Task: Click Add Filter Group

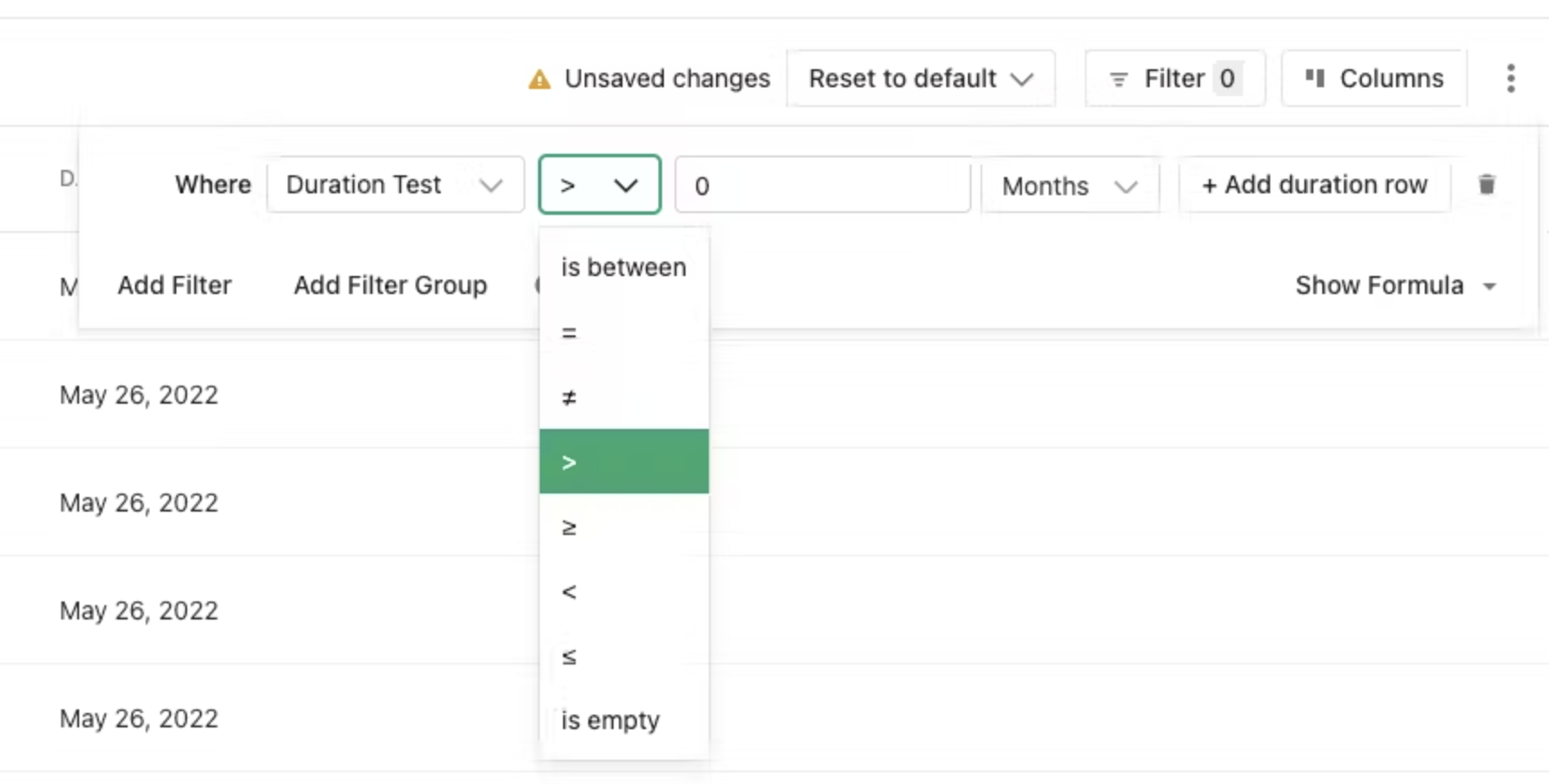Action: pyautogui.click(x=390, y=285)
